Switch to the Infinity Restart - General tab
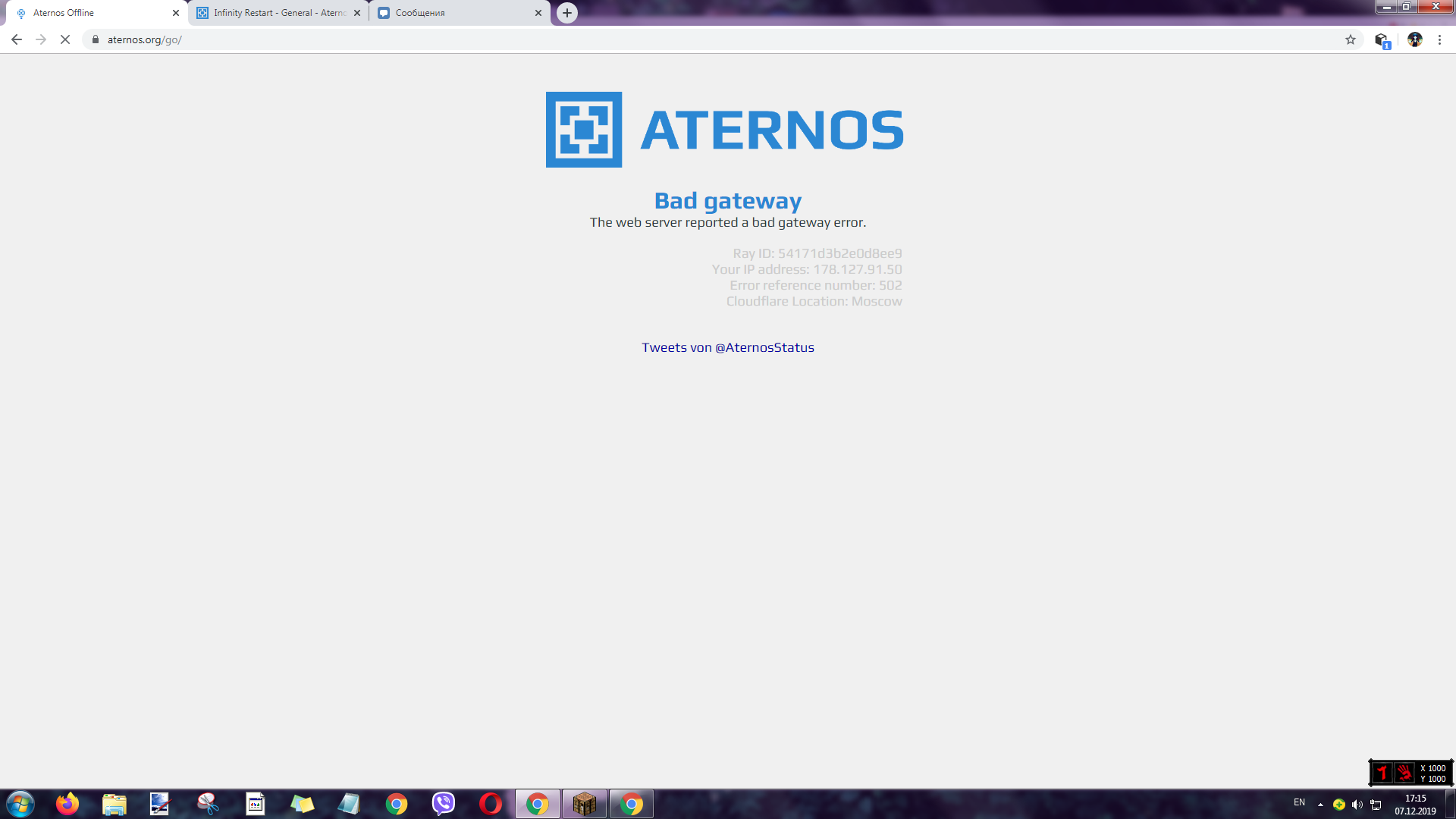 (278, 13)
